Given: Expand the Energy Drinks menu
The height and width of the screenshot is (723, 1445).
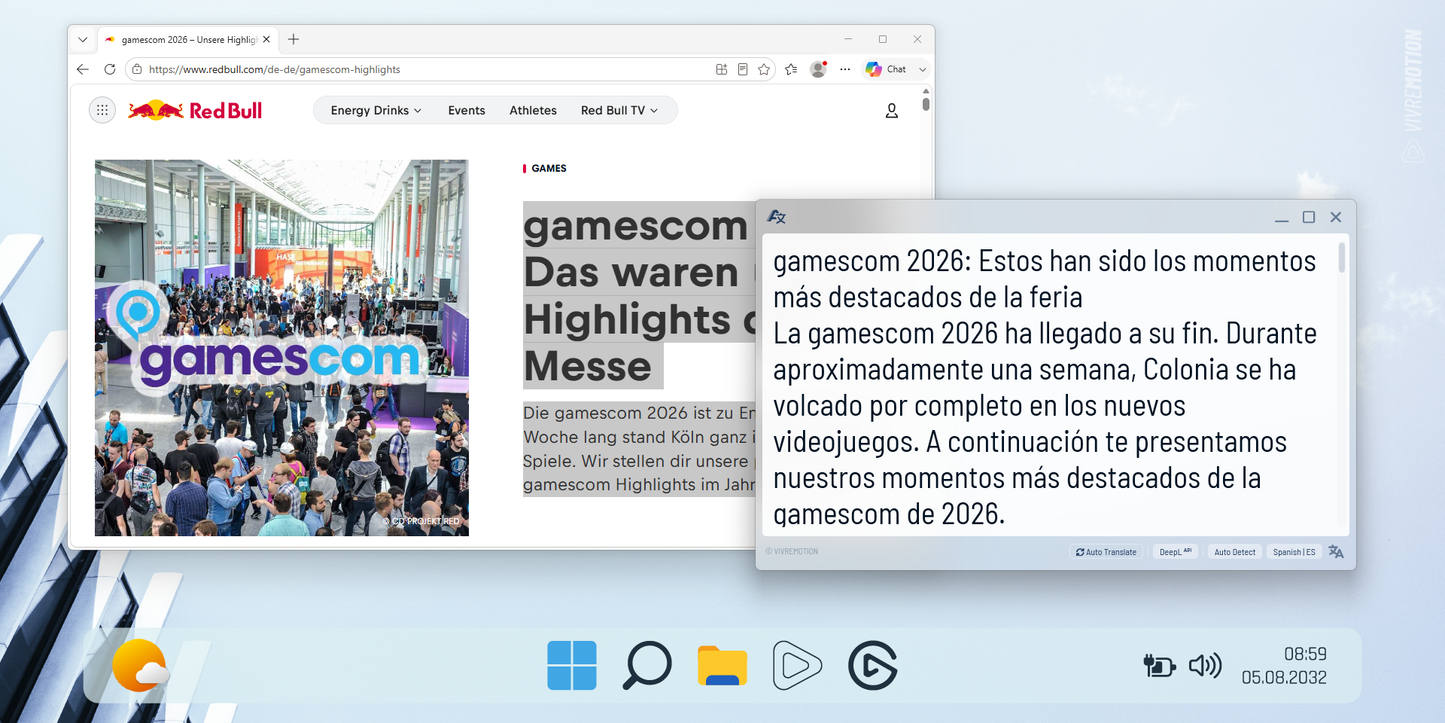Looking at the screenshot, I should [376, 110].
